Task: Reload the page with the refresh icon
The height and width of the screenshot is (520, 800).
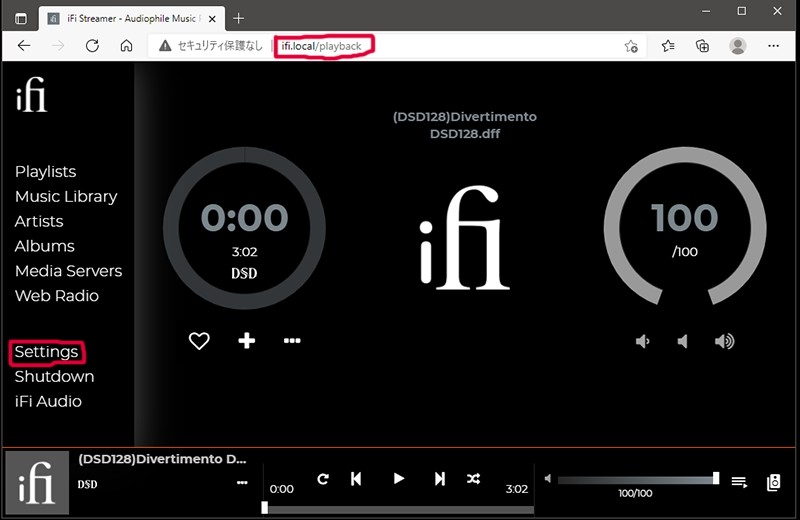Action: [x=92, y=46]
